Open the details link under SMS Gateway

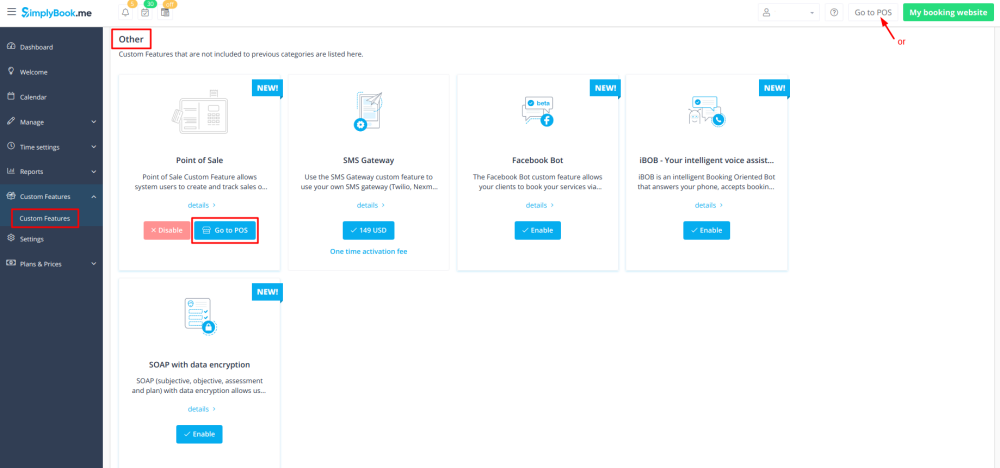(368, 205)
